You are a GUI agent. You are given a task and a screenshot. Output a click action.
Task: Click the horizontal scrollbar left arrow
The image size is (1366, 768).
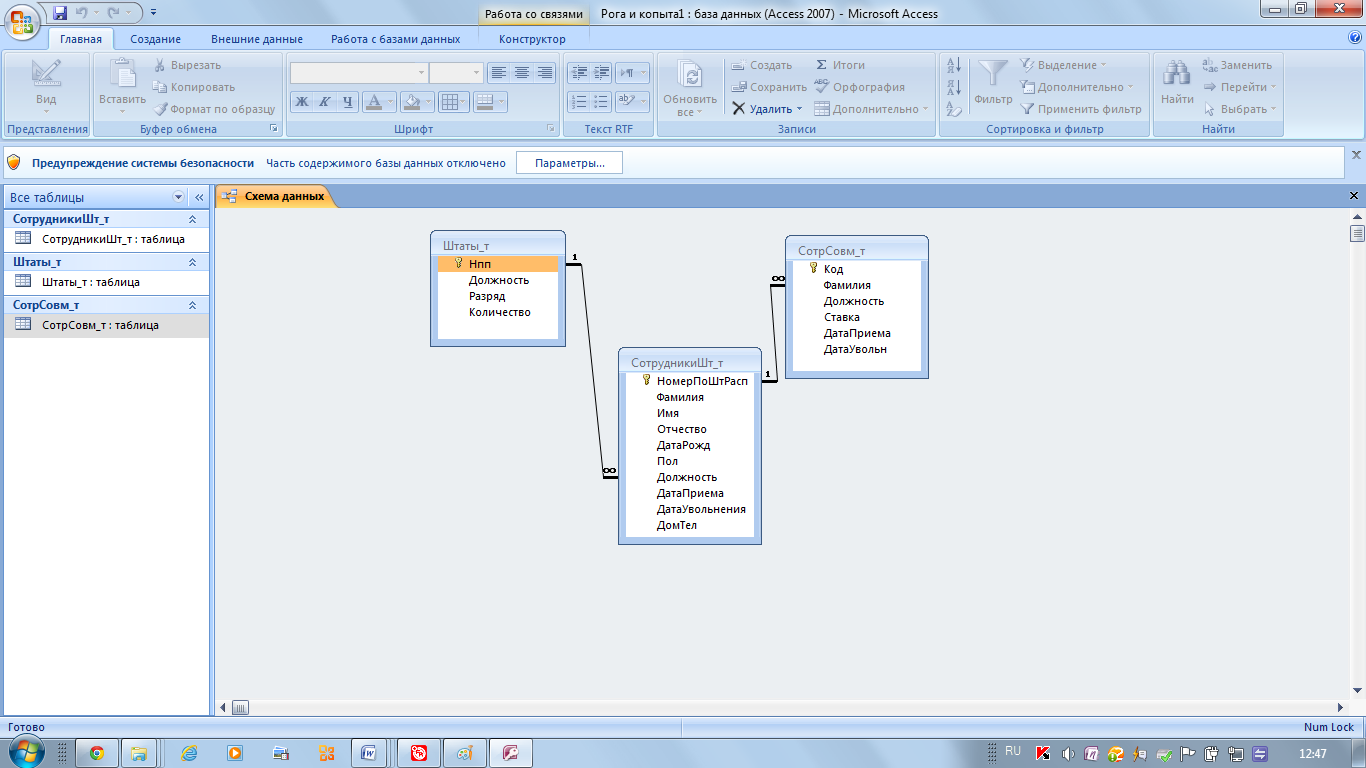(224, 708)
